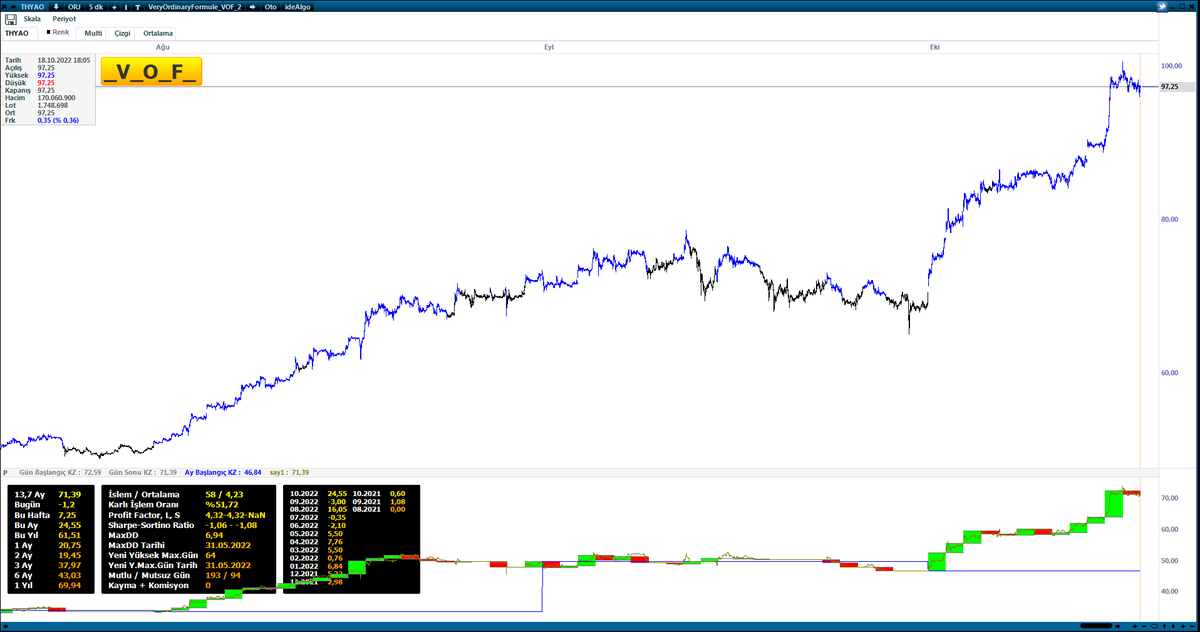Click the Ağu month label on time axis
1200x632 pixels.
162,47
